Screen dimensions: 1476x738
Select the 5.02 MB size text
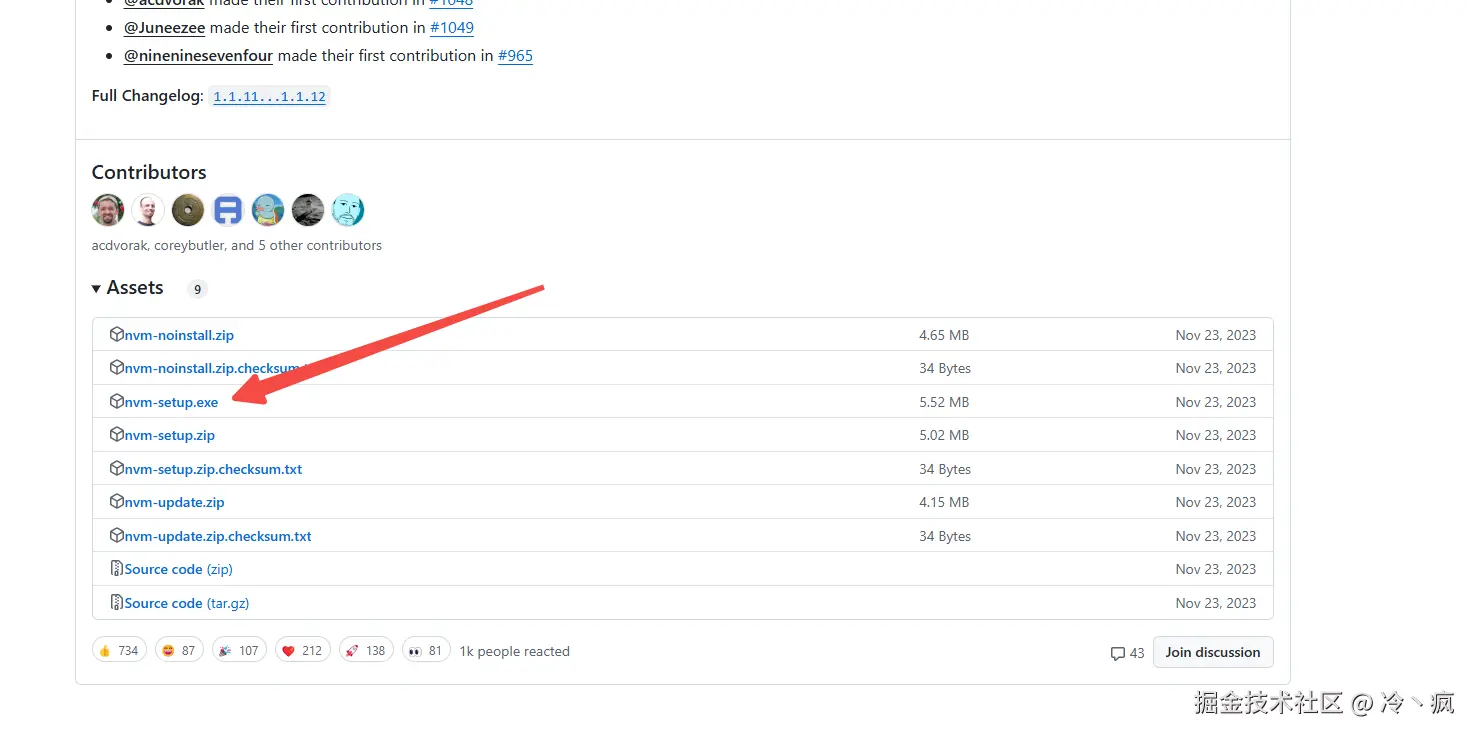click(944, 435)
